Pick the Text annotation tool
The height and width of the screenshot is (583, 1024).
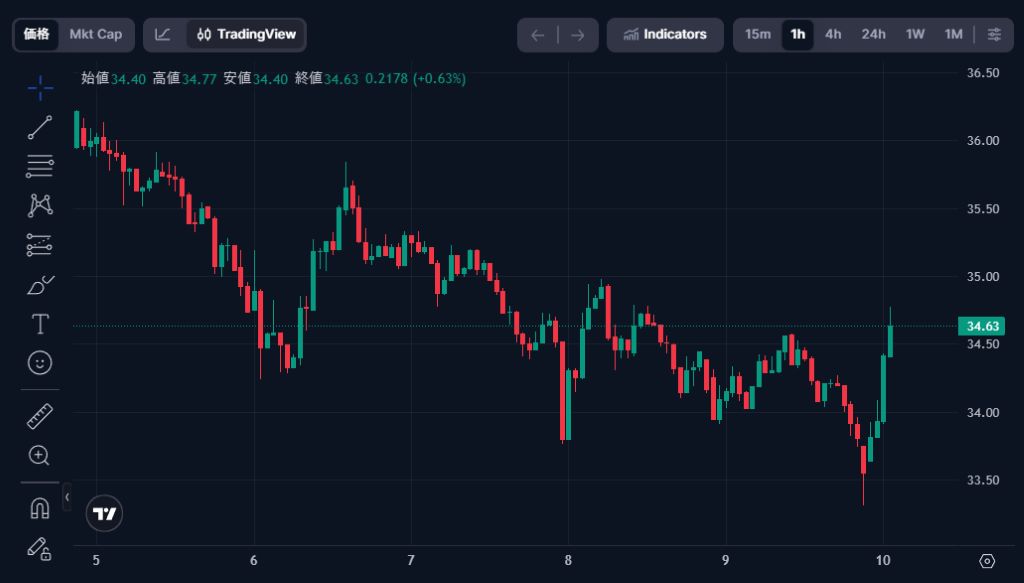point(40,324)
